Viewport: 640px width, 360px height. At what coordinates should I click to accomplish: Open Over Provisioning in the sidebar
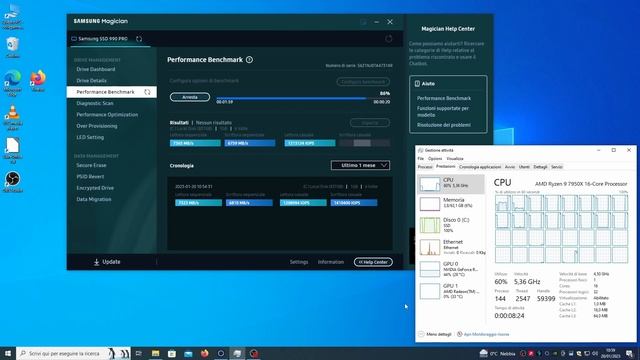tap(97, 126)
